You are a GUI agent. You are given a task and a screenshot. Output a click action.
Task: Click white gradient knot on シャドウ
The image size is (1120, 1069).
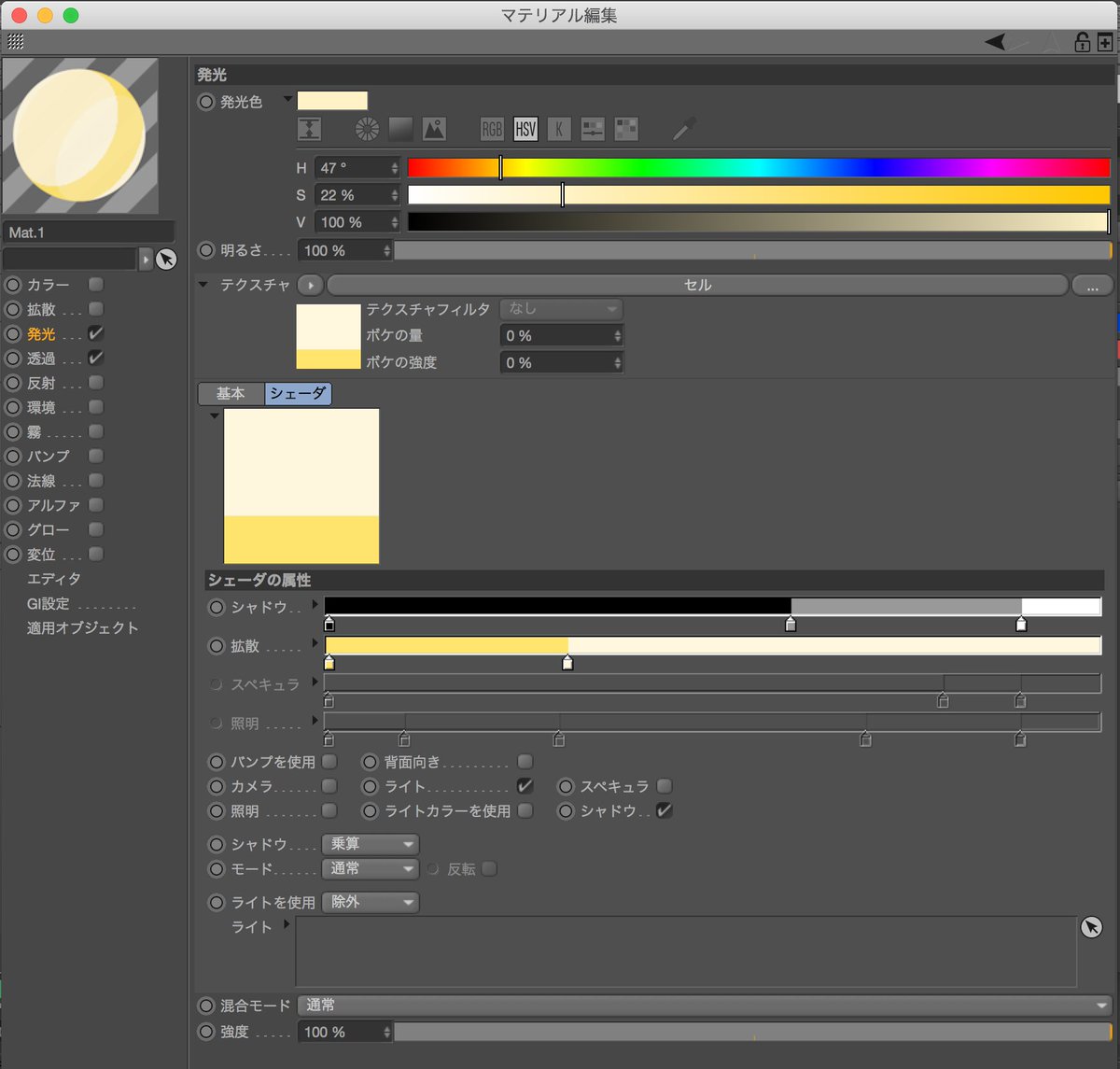click(x=1021, y=624)
